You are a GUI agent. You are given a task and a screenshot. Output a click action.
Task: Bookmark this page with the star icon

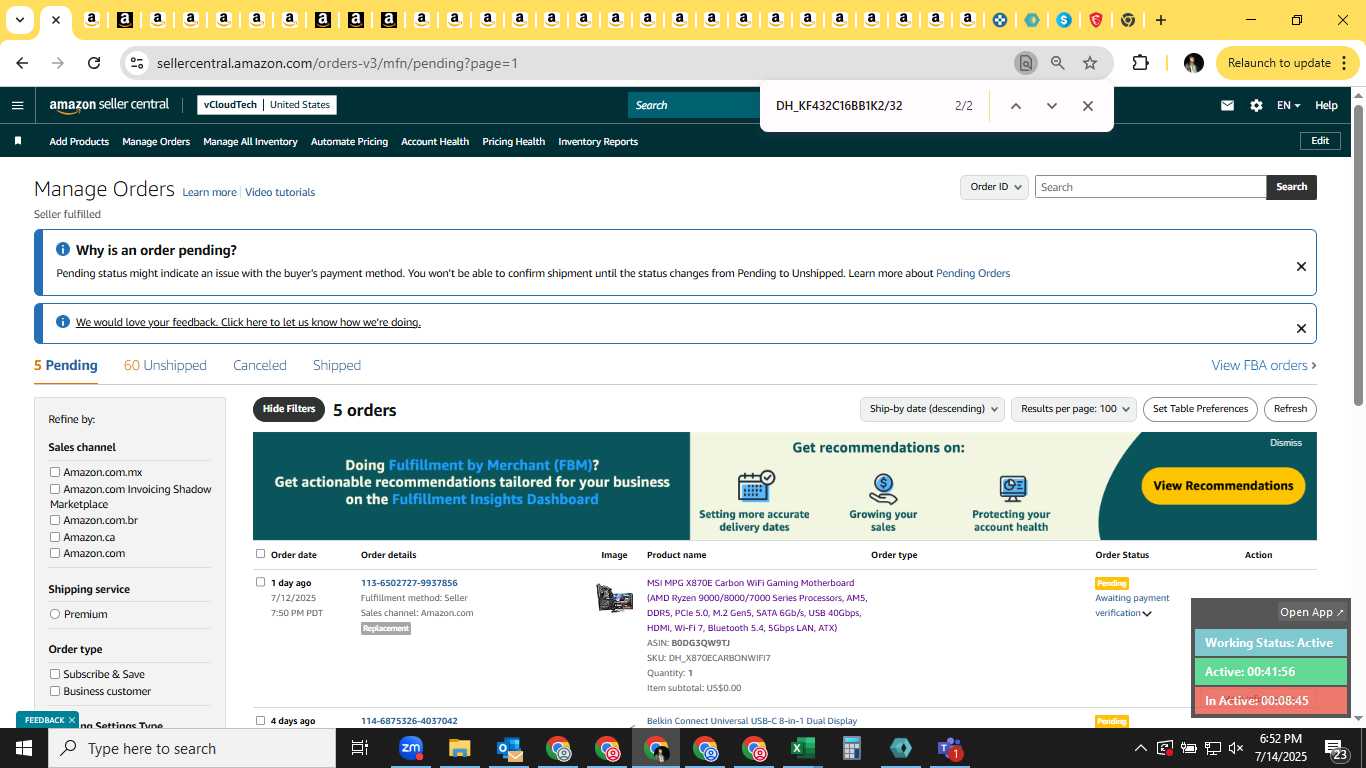coord(1090,63)
